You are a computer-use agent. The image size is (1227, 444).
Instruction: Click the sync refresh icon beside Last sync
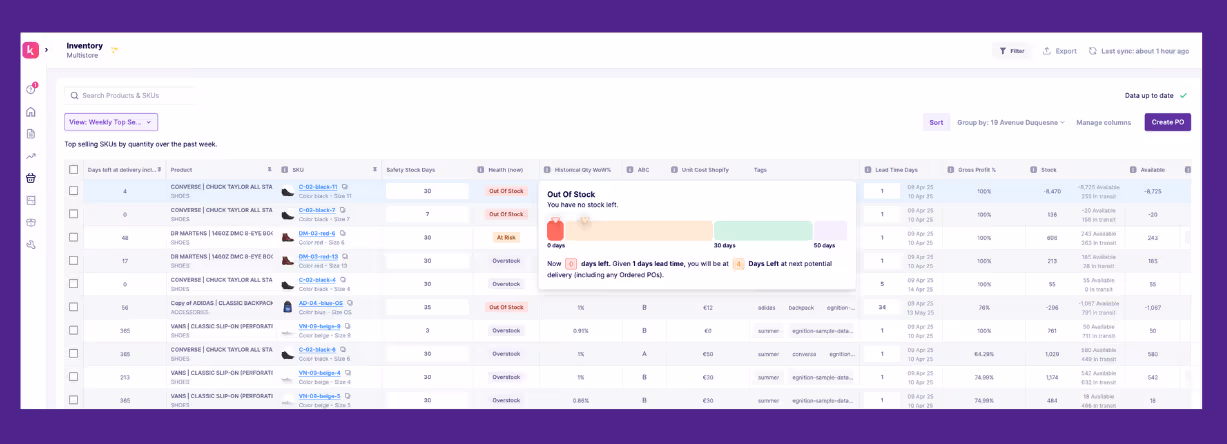point(1093,51)
